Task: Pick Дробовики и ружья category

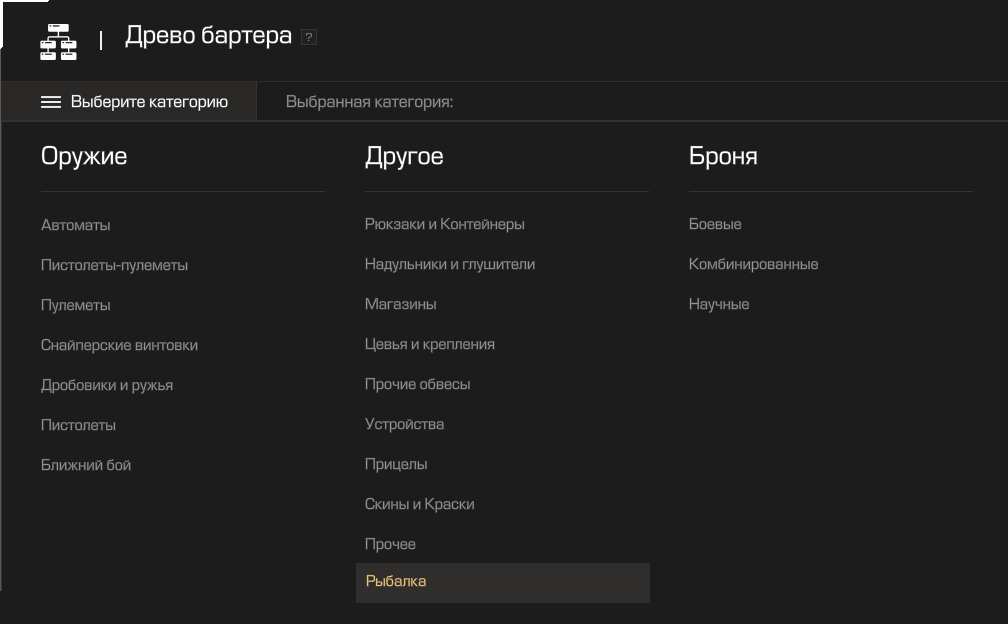Action: pos(107,385)
